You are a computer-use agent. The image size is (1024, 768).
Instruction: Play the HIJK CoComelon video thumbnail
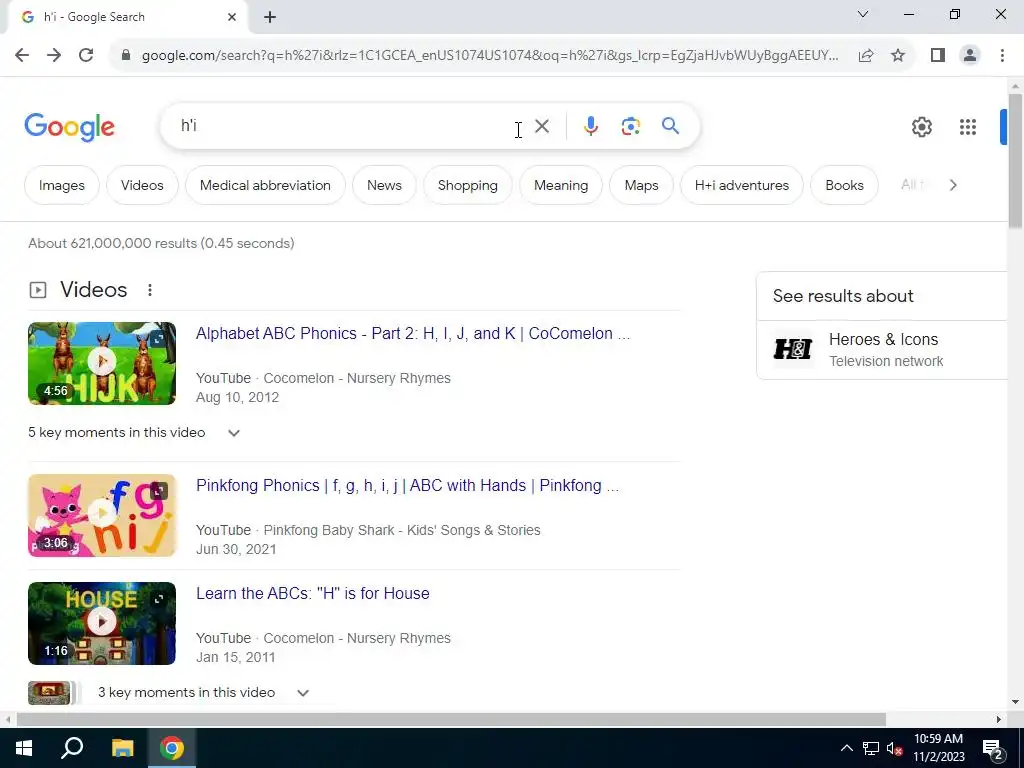click(x=102, y=363)
